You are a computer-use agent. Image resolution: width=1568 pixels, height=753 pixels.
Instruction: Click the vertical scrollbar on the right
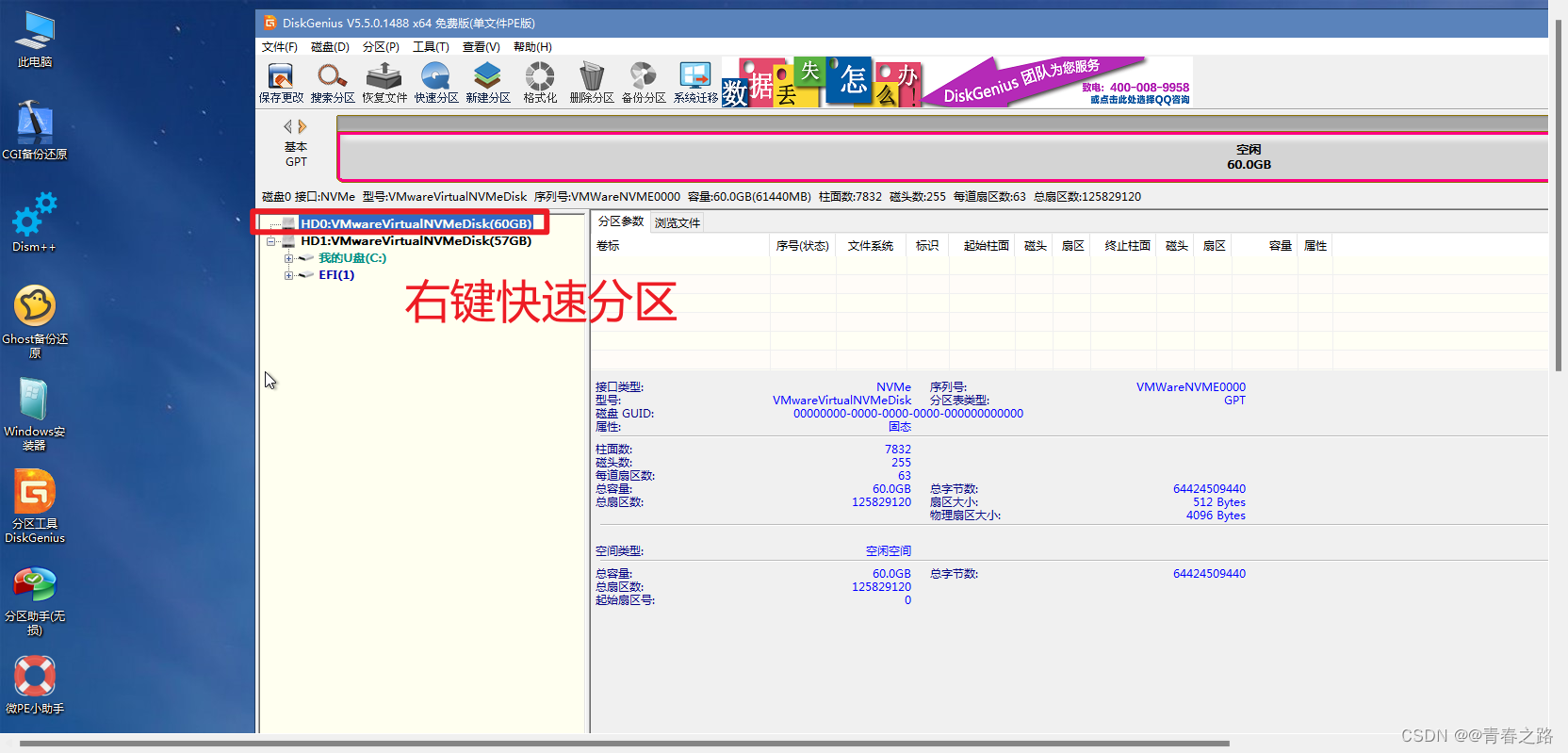coord(1559,193)
